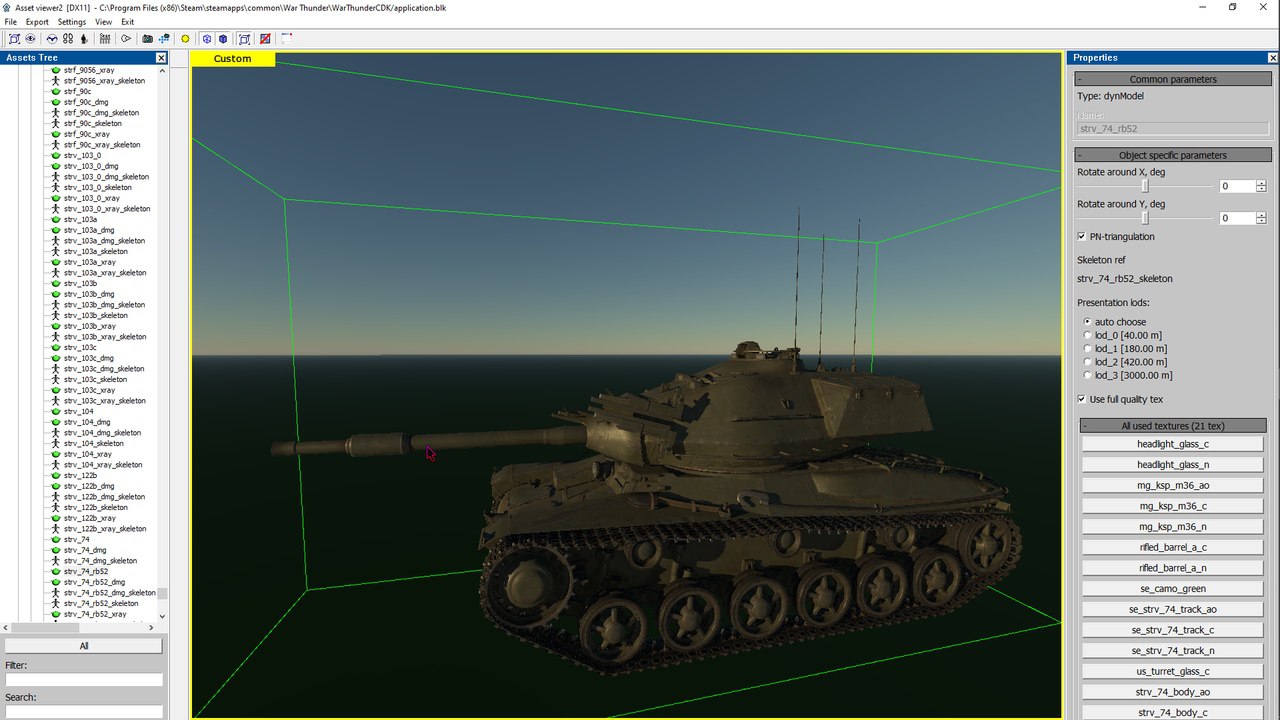1280x720 pixels.
Task: Increase Rotate around Y stepper value
Action: [x=1261, y=215]
